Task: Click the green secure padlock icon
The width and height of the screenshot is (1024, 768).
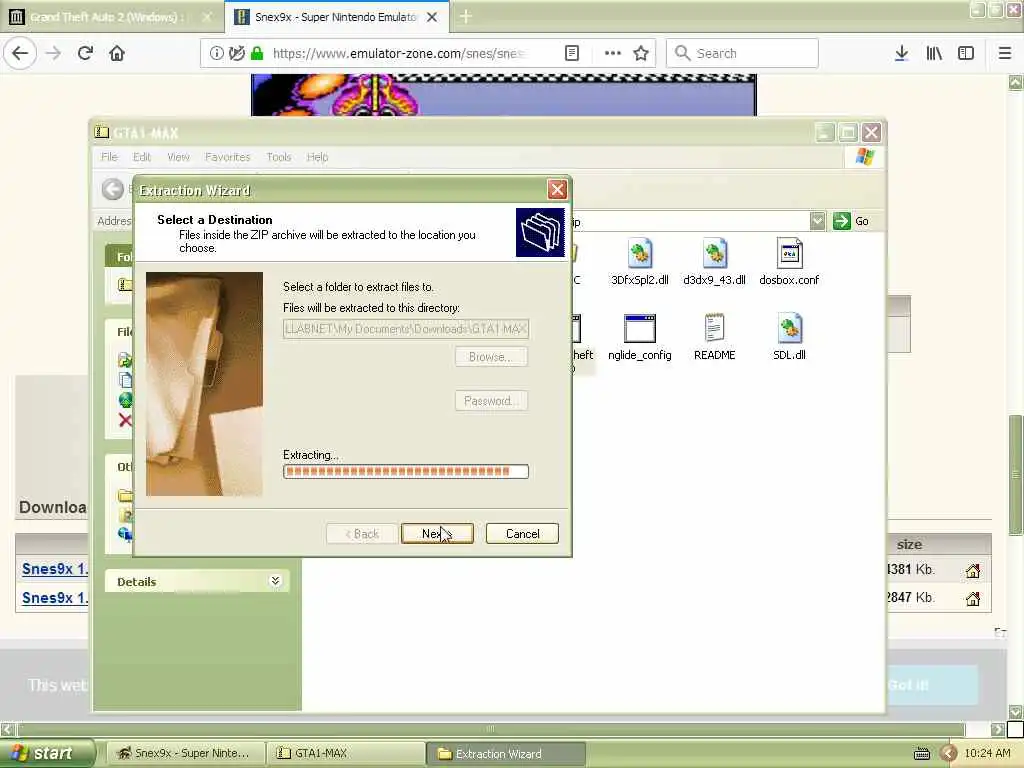Action: [x=257, y=53]
